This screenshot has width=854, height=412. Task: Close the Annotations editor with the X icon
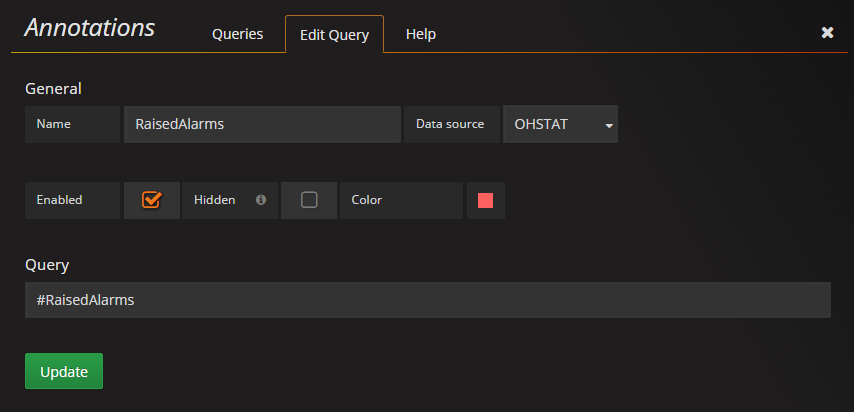pyautogui.click(x=827, y=33)
